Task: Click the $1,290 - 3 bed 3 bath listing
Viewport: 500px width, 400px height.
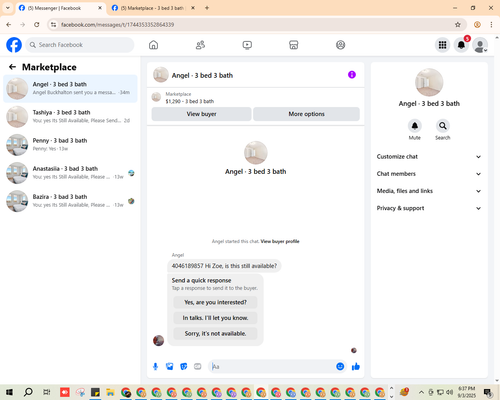Action: (x=190, y=101)
